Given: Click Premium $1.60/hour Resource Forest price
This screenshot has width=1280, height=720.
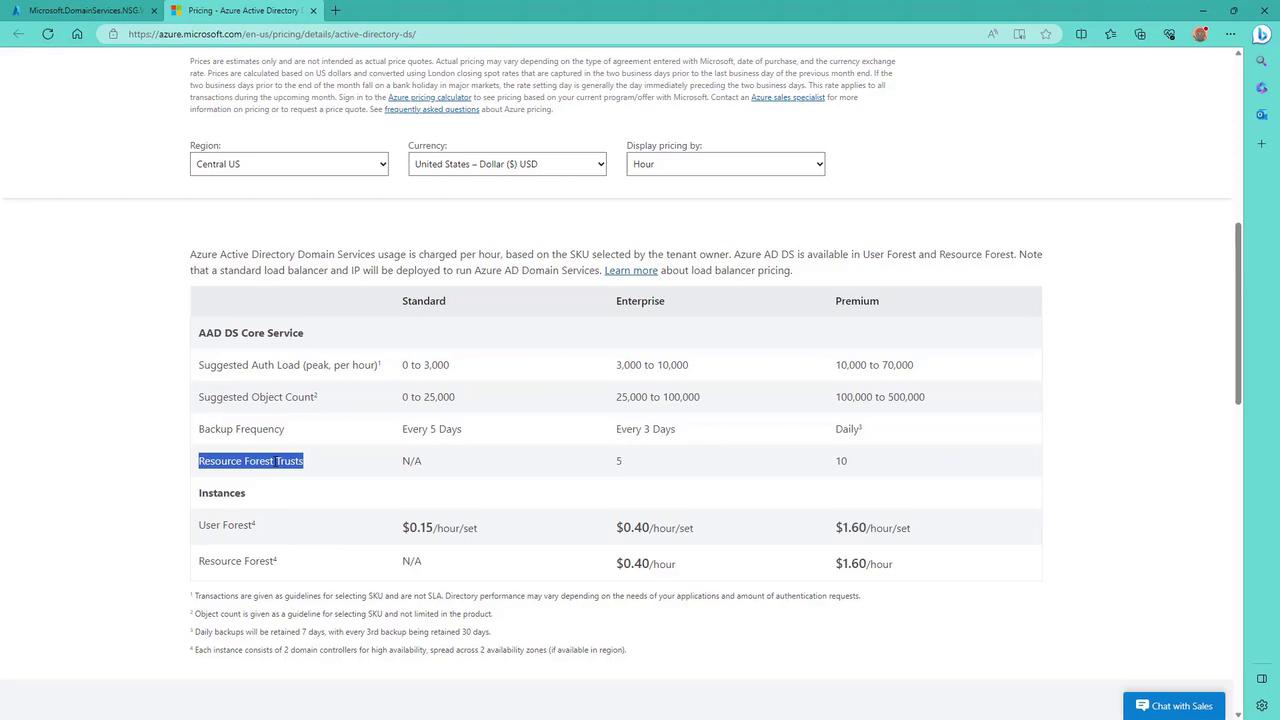Looking at the screenshot, I should [x=864, y=564].
